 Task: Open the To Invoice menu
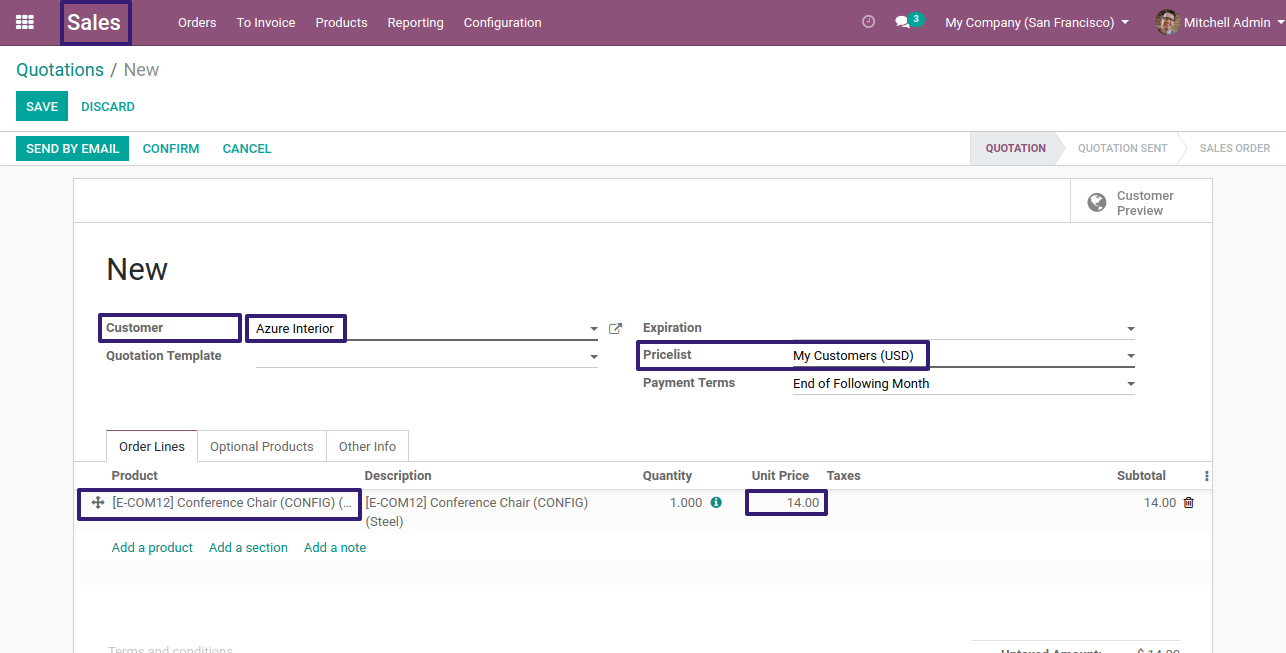pos(266,22)
